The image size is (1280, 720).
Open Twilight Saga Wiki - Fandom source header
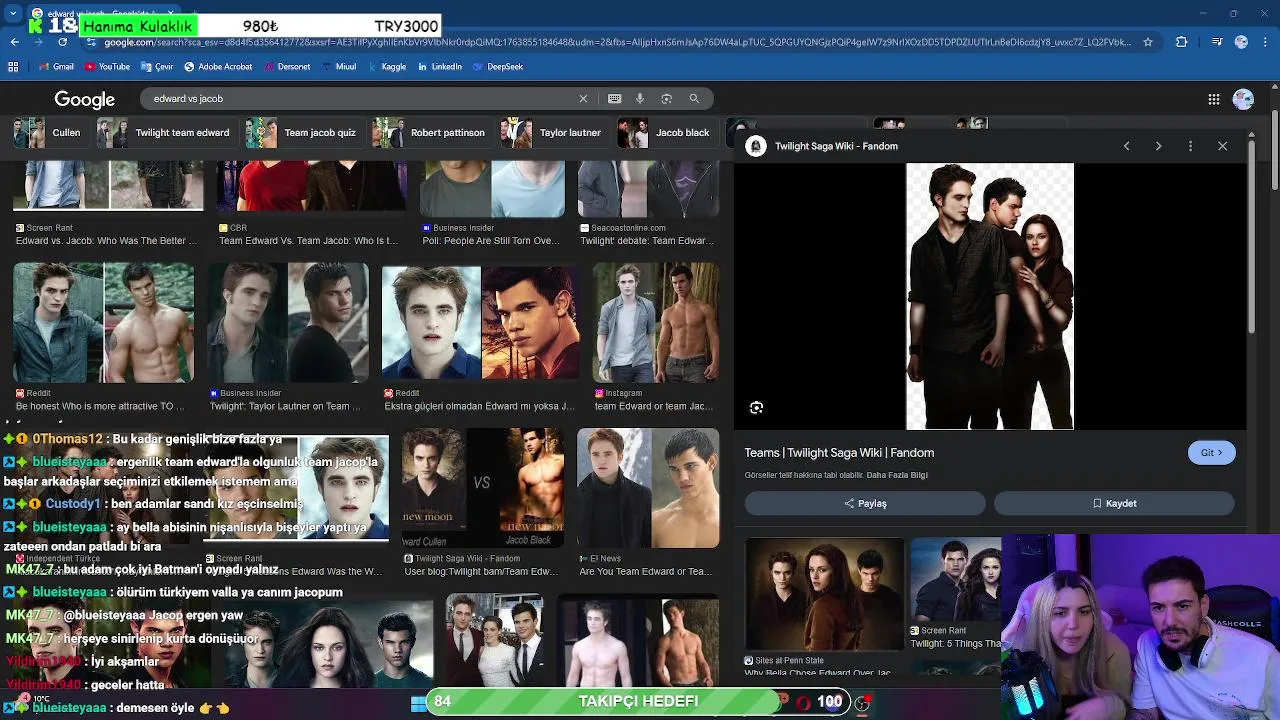[x=824, y=146]
